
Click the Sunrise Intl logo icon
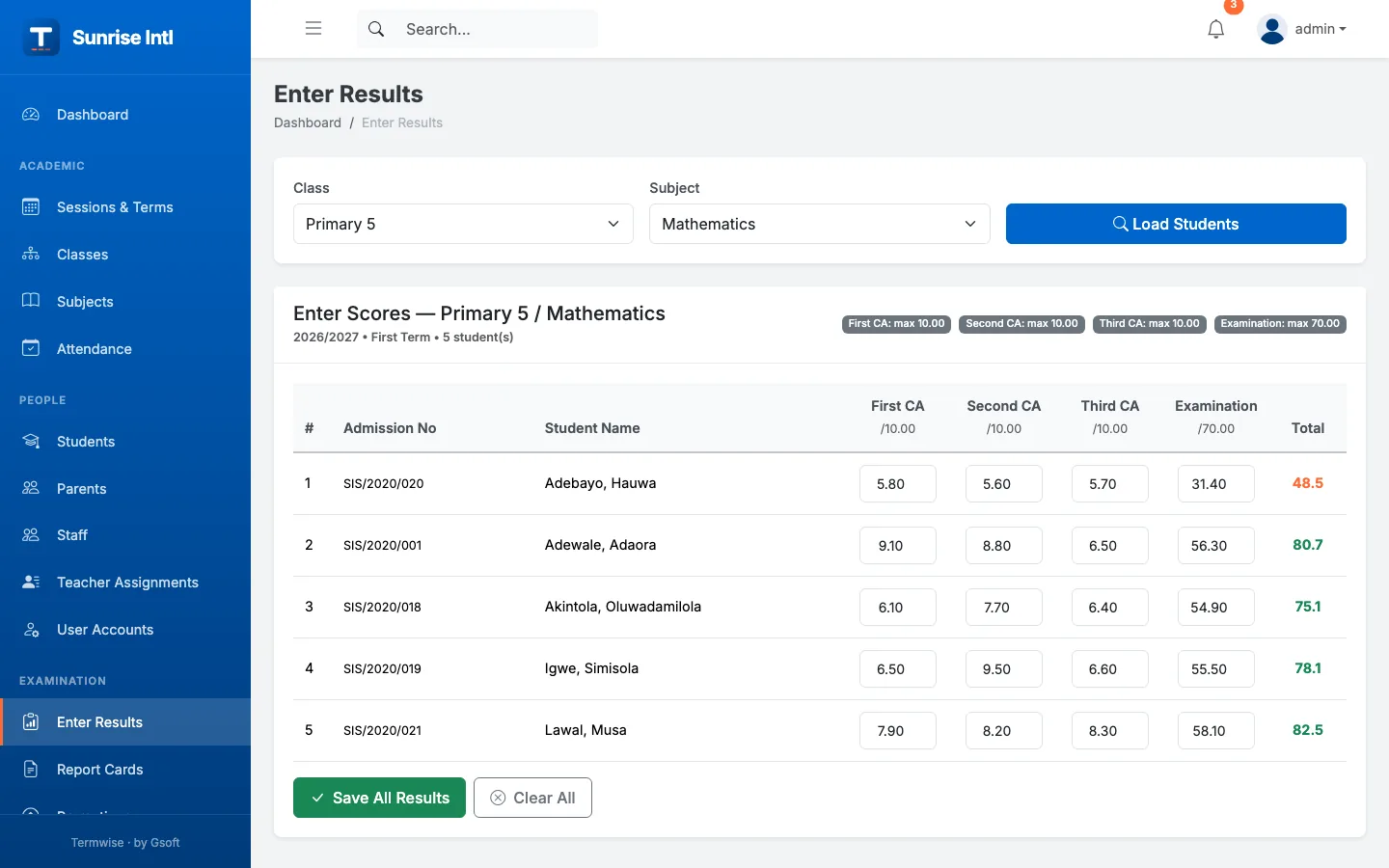click(x=41, y=38)
